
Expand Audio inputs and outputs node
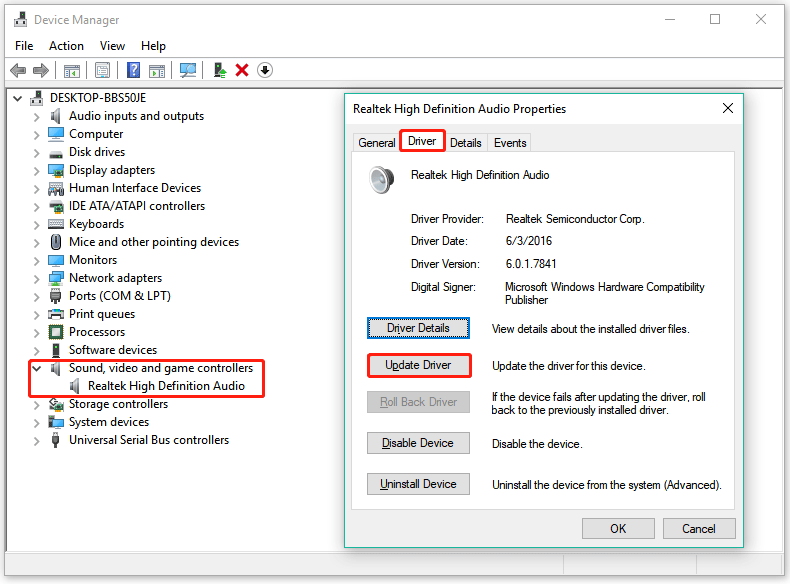coord(36,117)
